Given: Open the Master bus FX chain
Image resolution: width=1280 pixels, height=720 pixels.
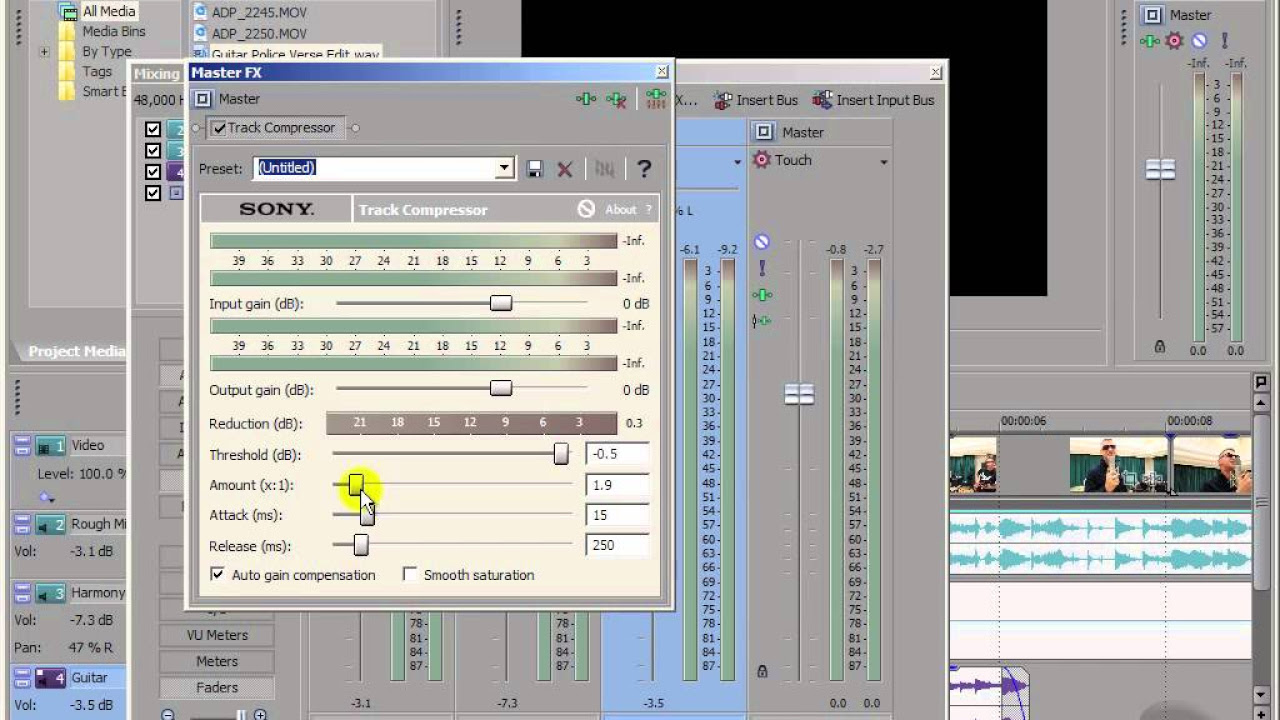Looking at the screenshot, I should point(762,295).
